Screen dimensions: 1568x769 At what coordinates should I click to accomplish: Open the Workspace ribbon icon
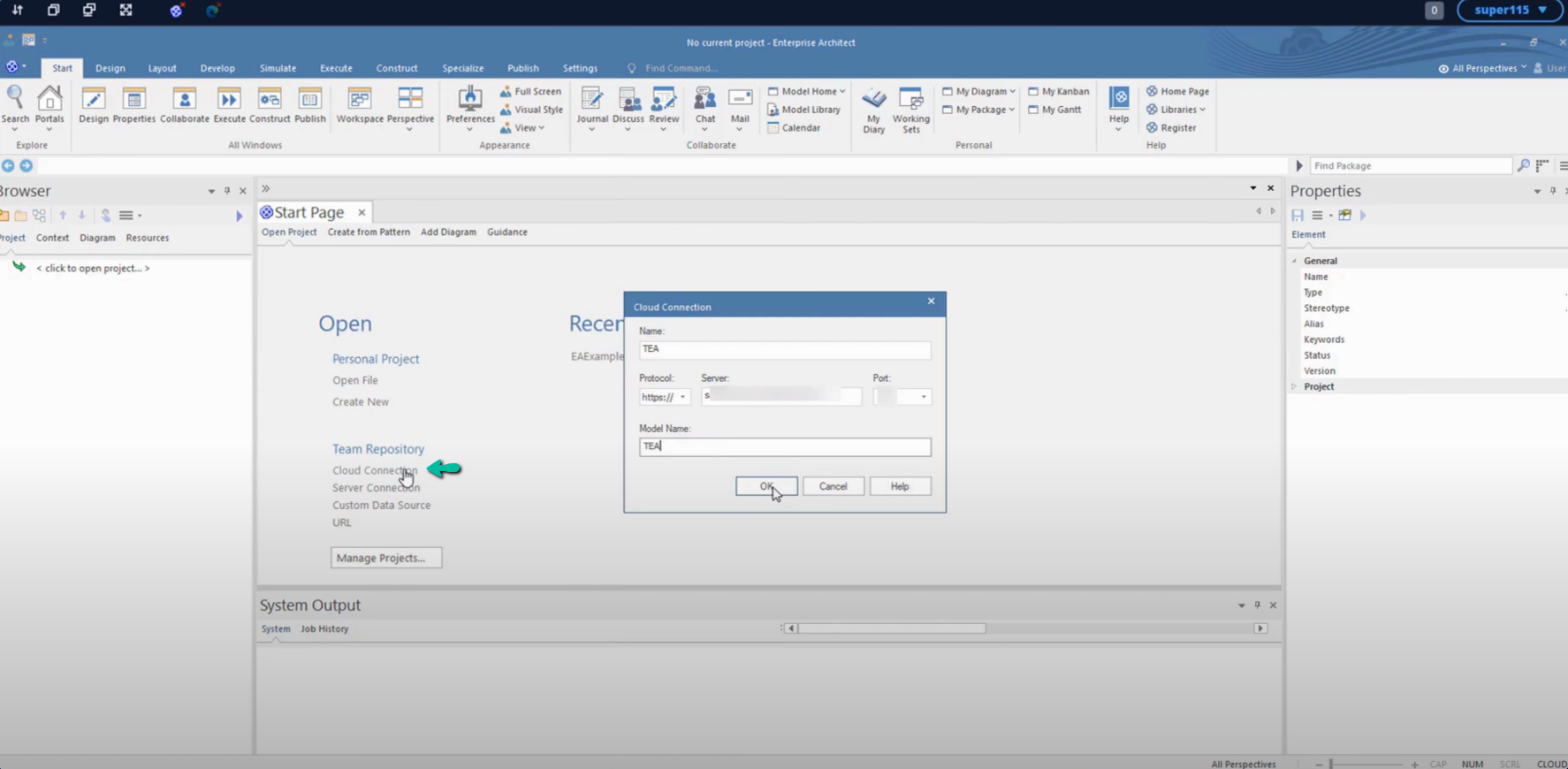360,105
